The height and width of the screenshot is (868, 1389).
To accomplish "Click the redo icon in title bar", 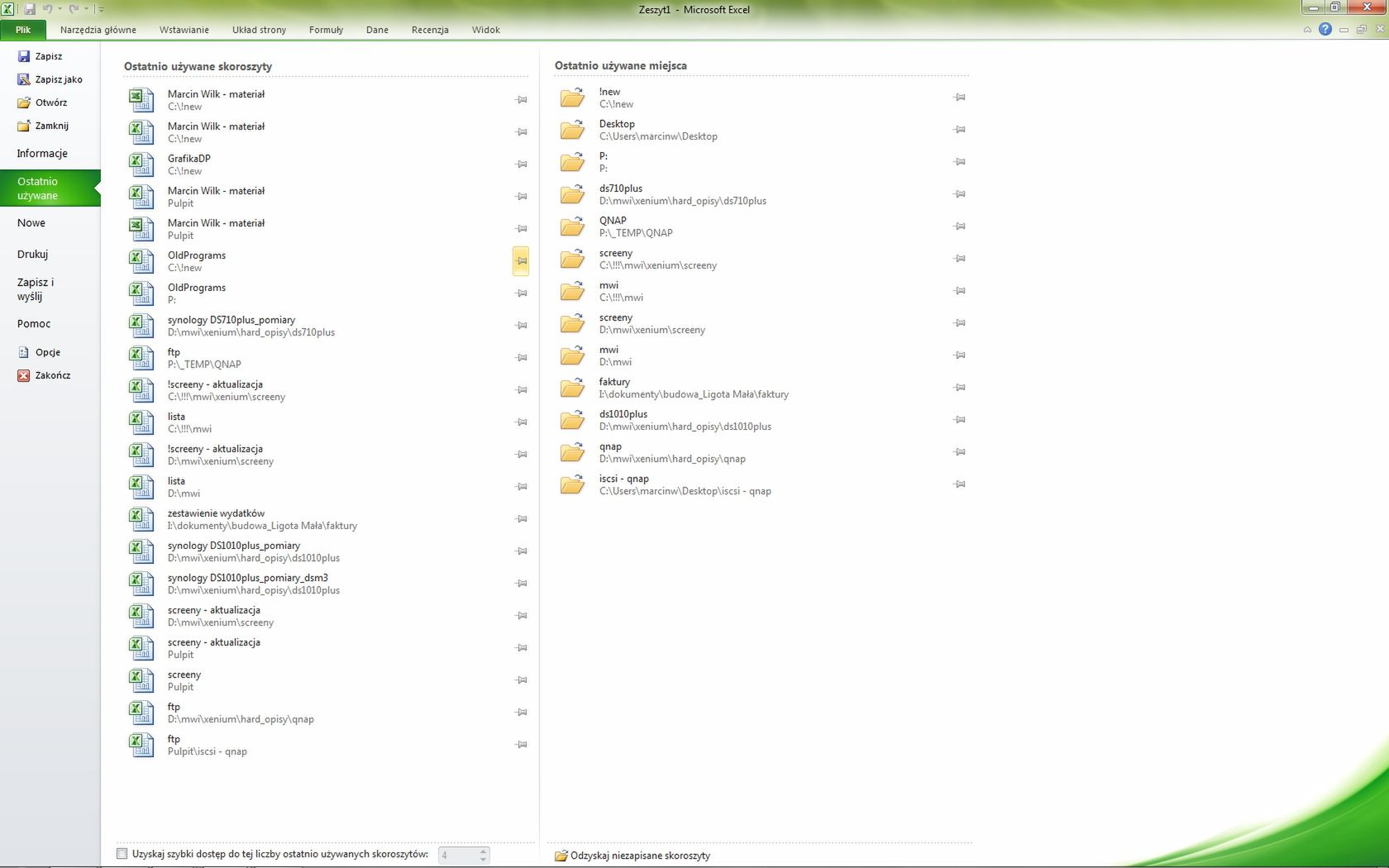I will coord(74,9).
